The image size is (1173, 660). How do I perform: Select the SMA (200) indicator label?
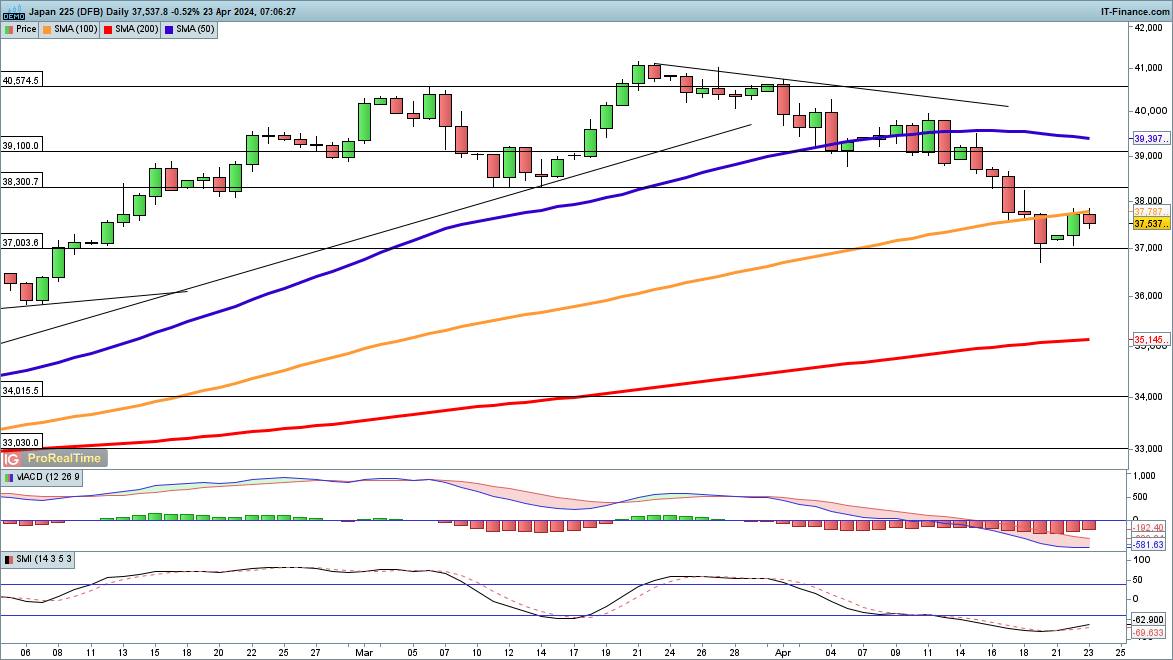(x=138, y=29)
